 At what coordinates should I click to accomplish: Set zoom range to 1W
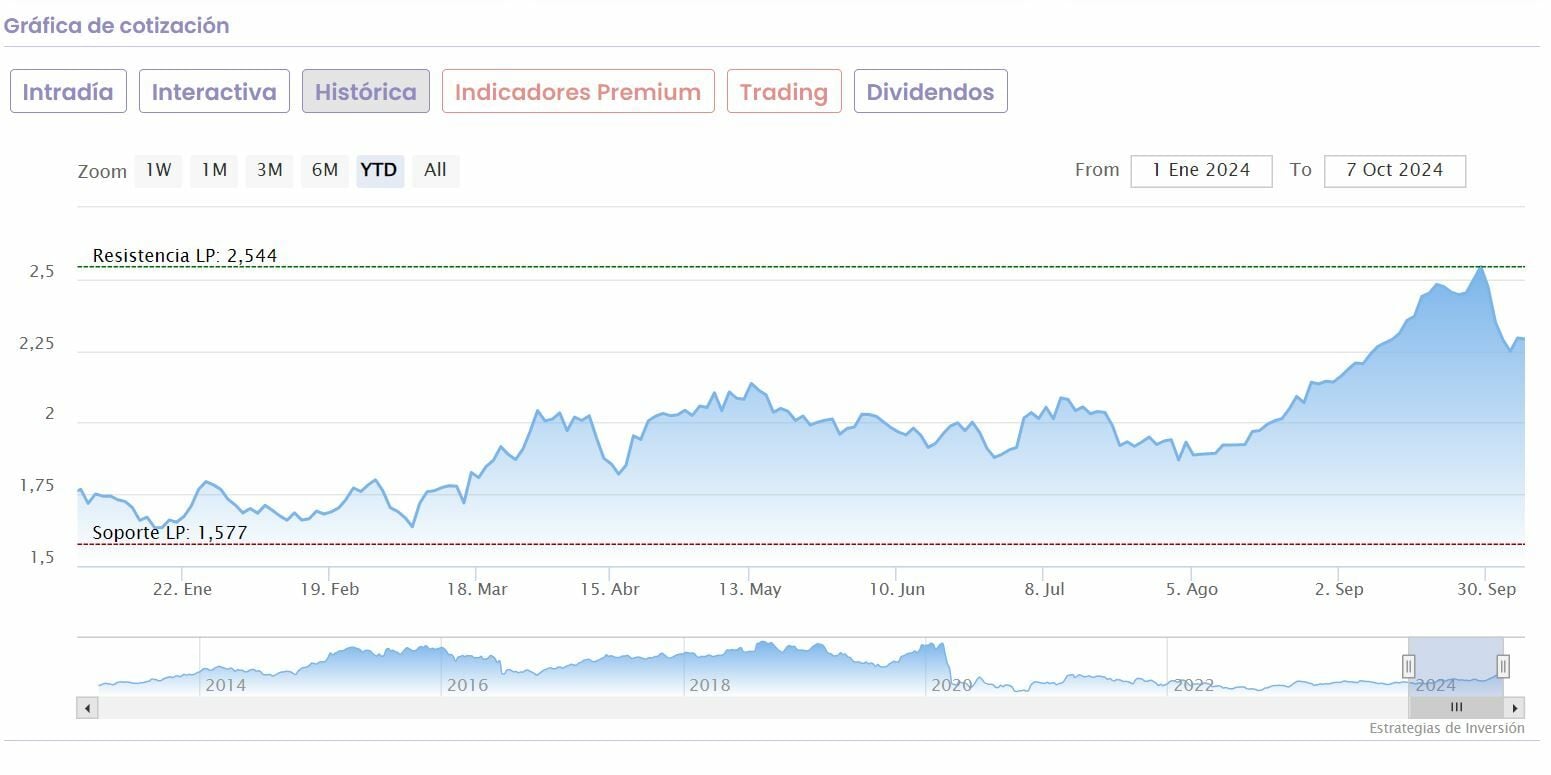point(158,170)
